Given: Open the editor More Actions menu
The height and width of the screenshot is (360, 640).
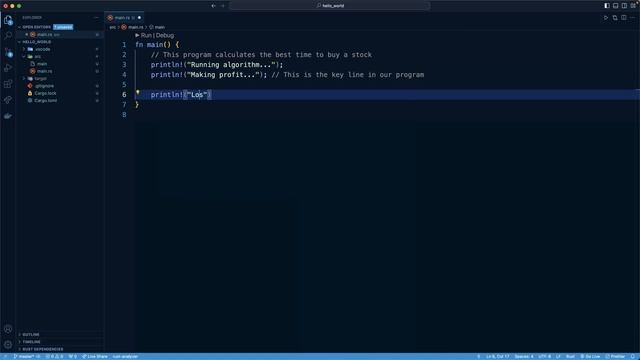Looking at the screenshot, I should pos(633,18).
